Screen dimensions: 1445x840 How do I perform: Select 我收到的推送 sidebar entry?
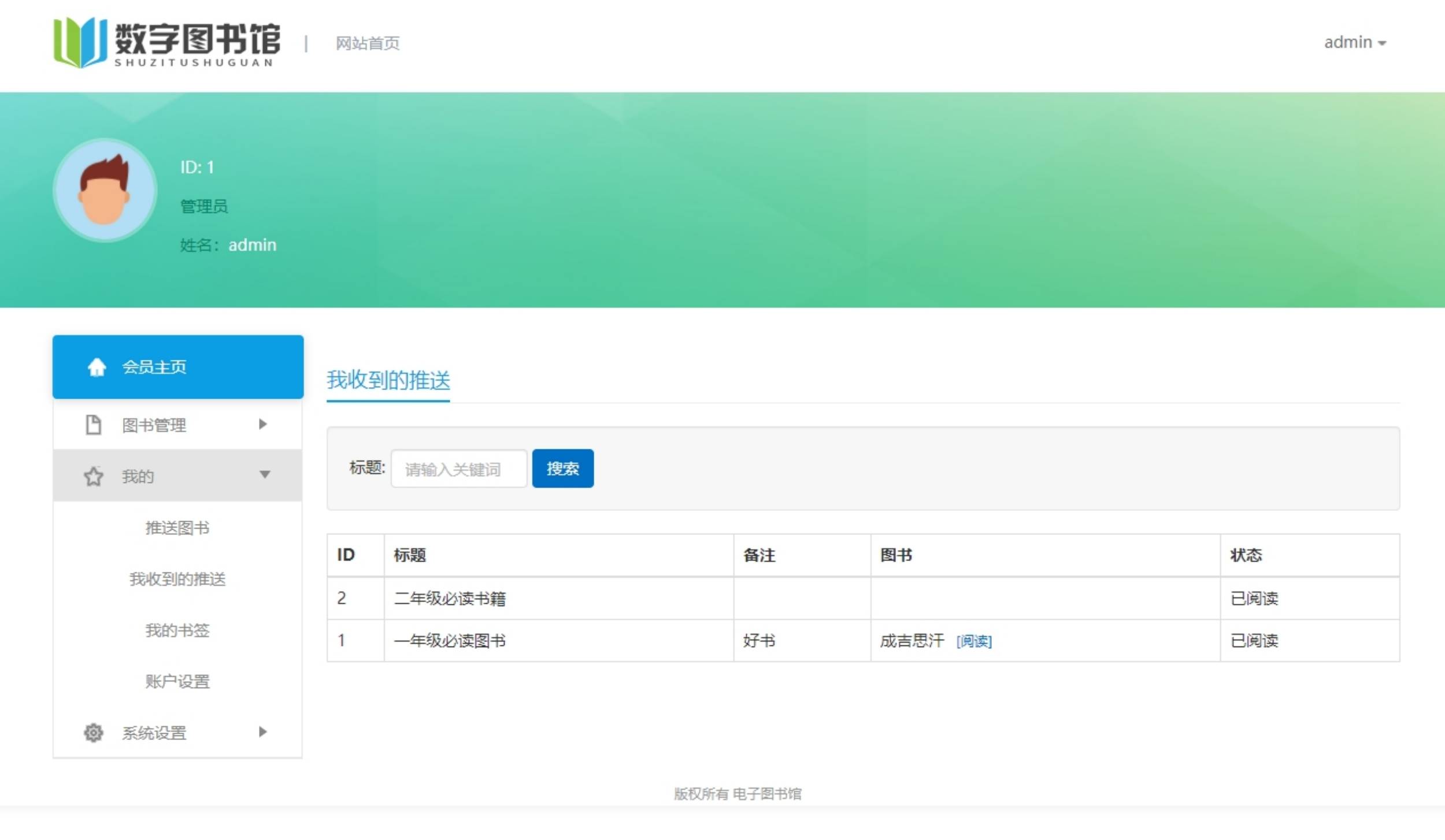[x=177, y=579]
